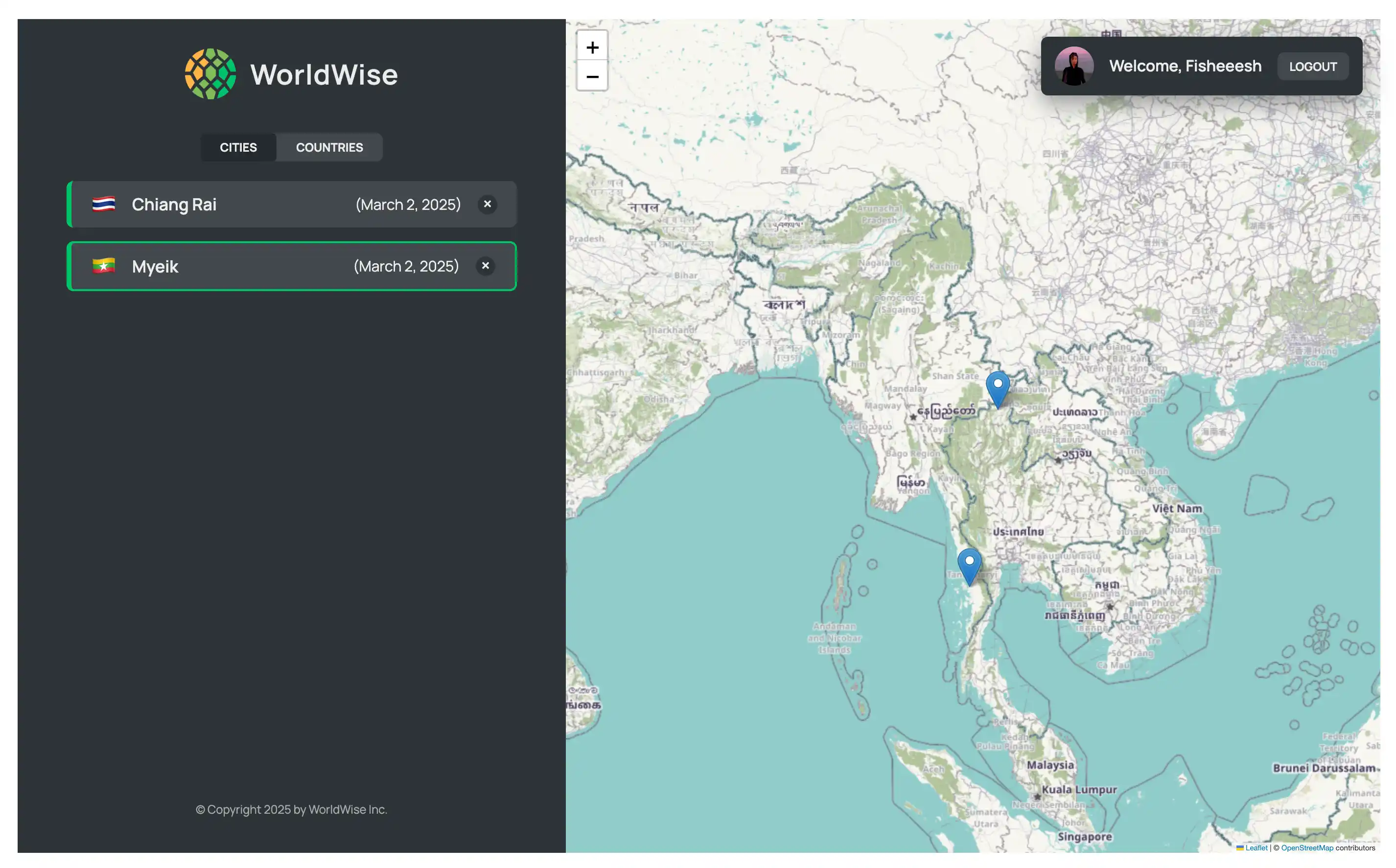Open the OpenStreetMap attribution link
This screenshot has height=868, width=1396.
pyautogui.click(x=1307, y=848)
